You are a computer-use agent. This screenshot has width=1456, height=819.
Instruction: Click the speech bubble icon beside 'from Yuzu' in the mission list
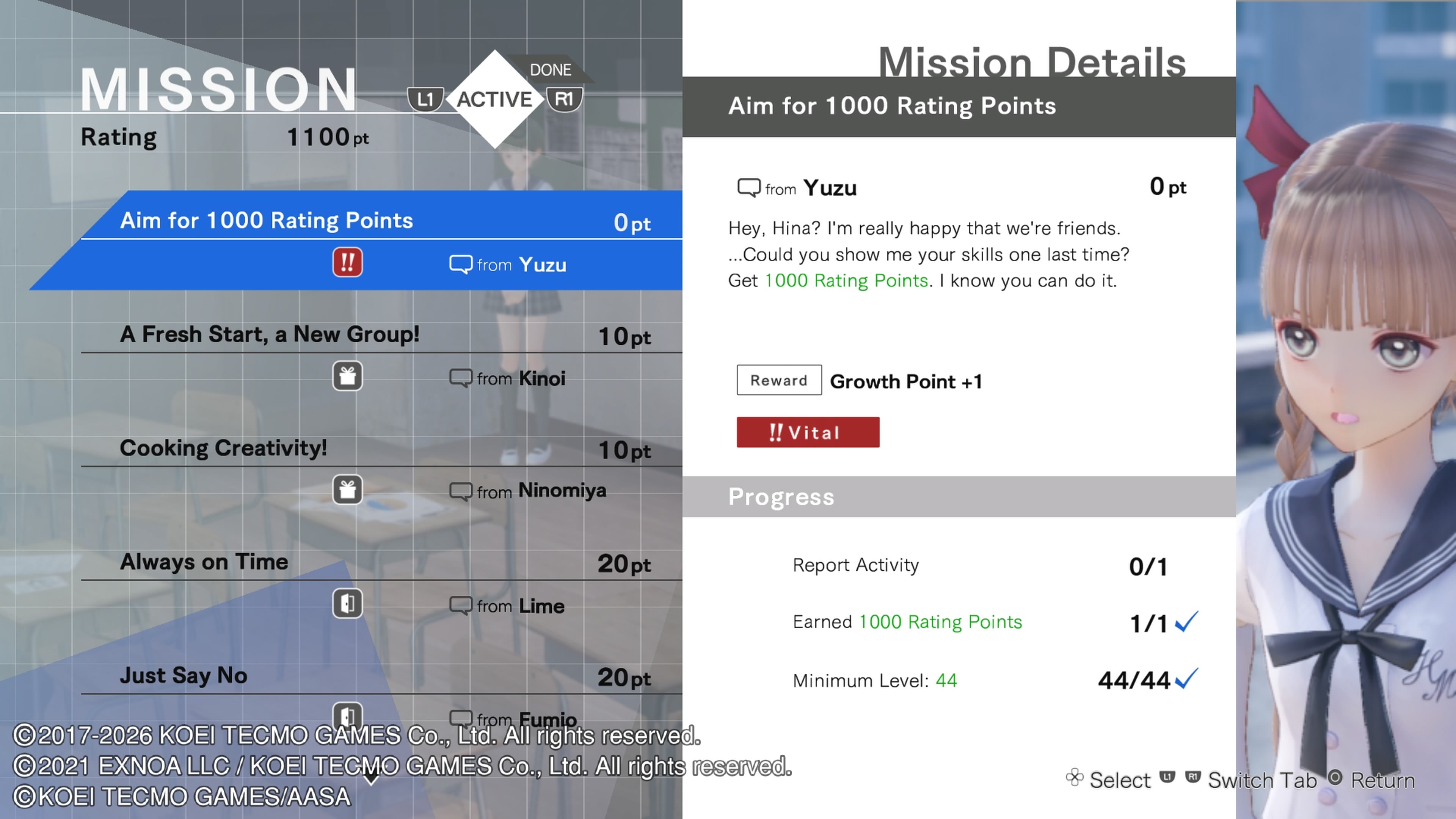461,265
